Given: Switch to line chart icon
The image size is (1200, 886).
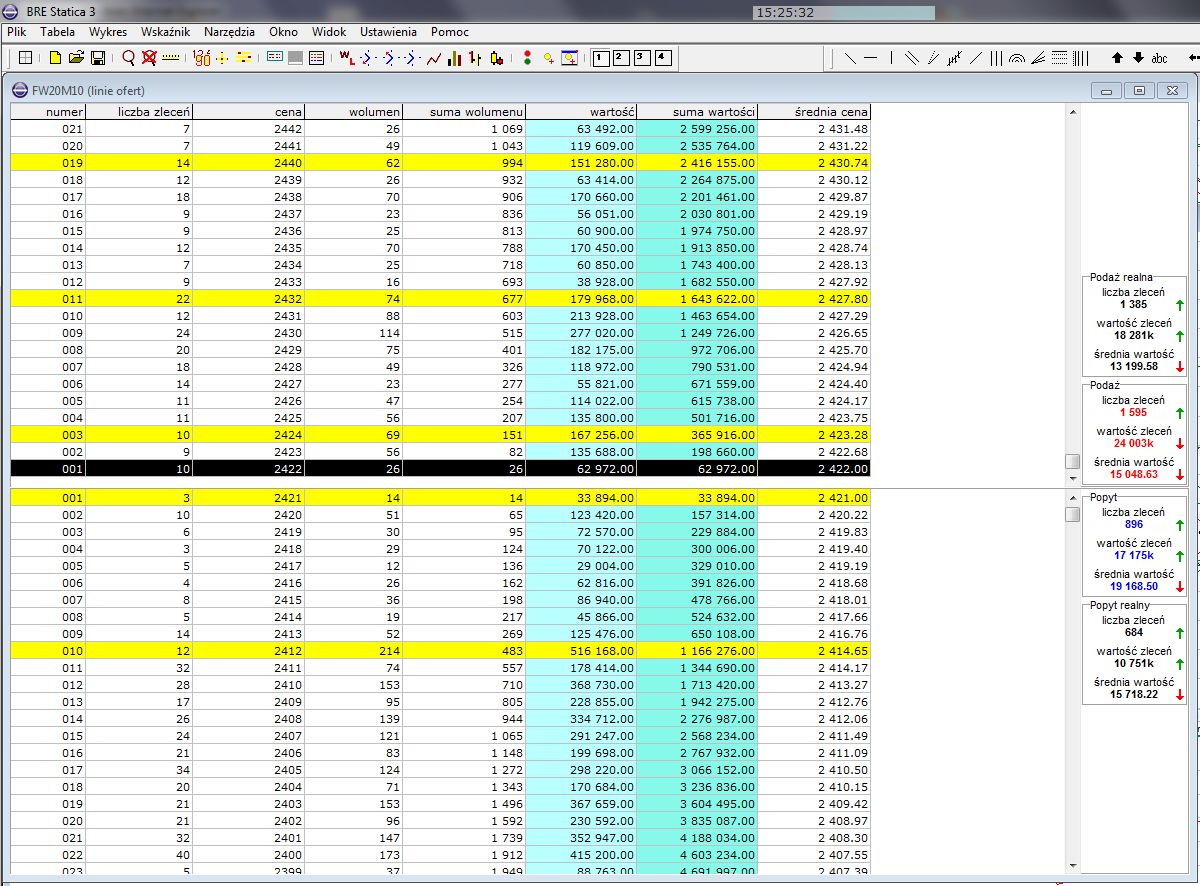Looking at the screenshot, I should (x=434, y=59).
